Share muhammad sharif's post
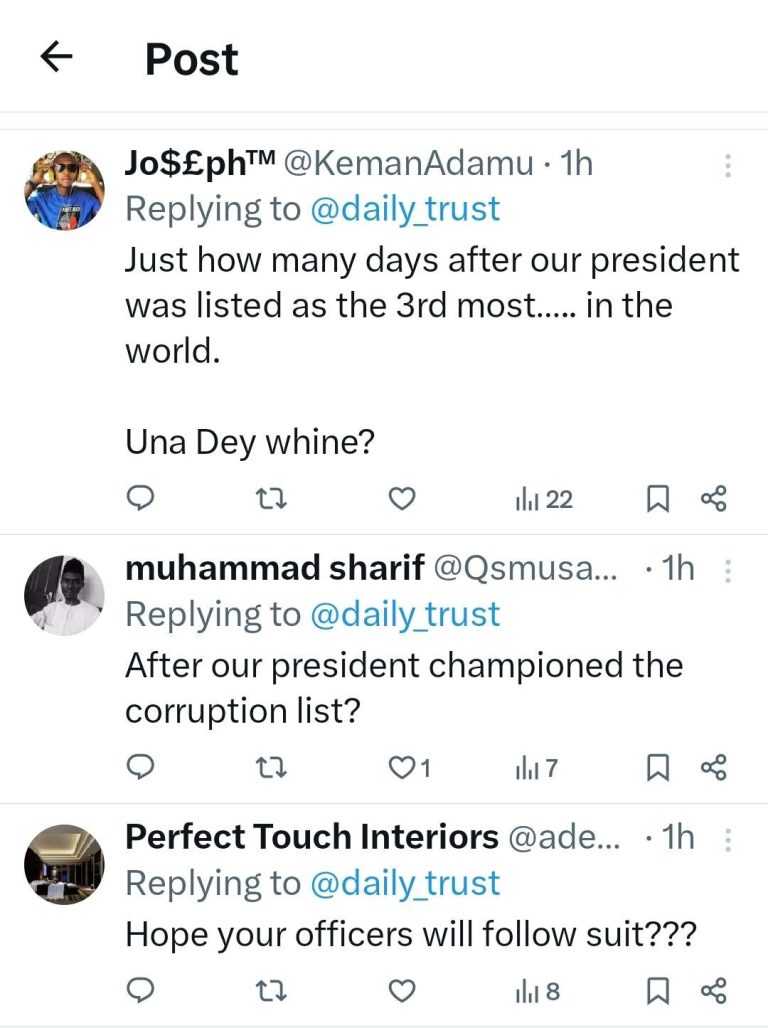The height and width of the screenshot is (1028, 768). tap(713, 767)
